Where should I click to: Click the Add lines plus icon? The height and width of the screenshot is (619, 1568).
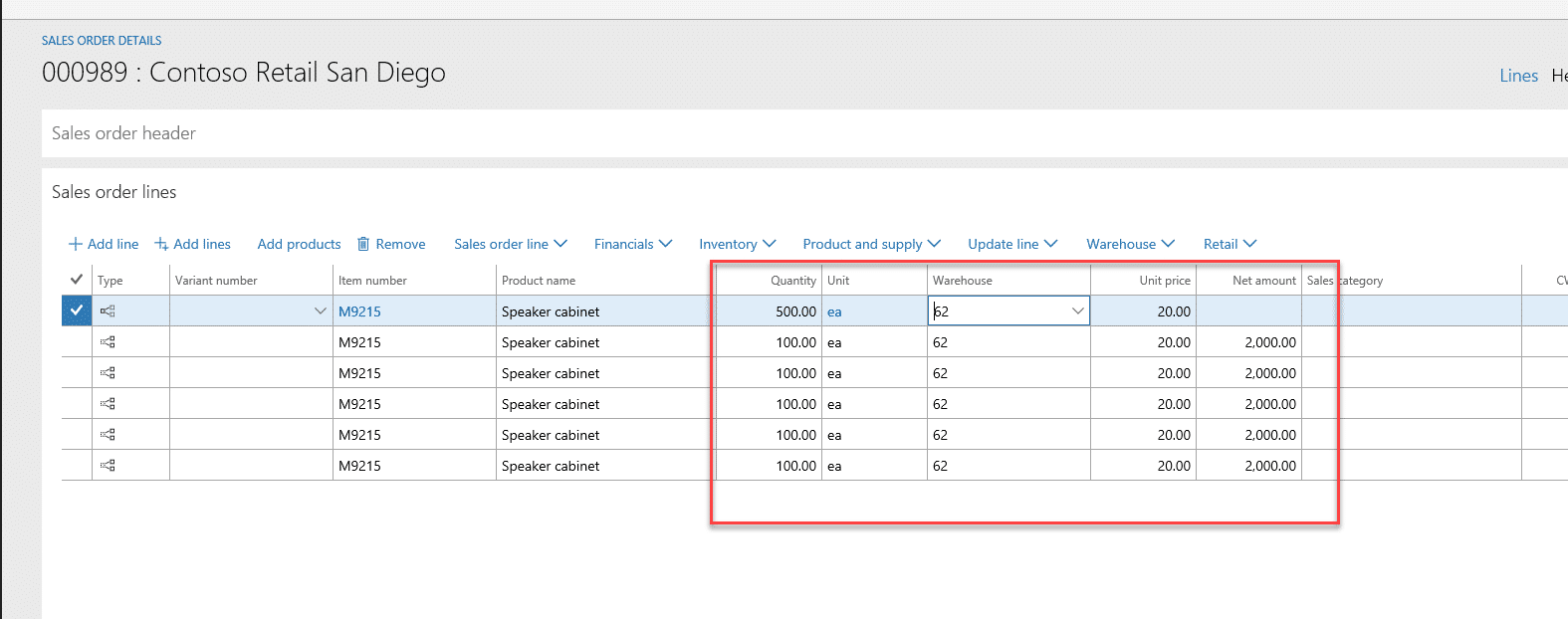[161, 244]
